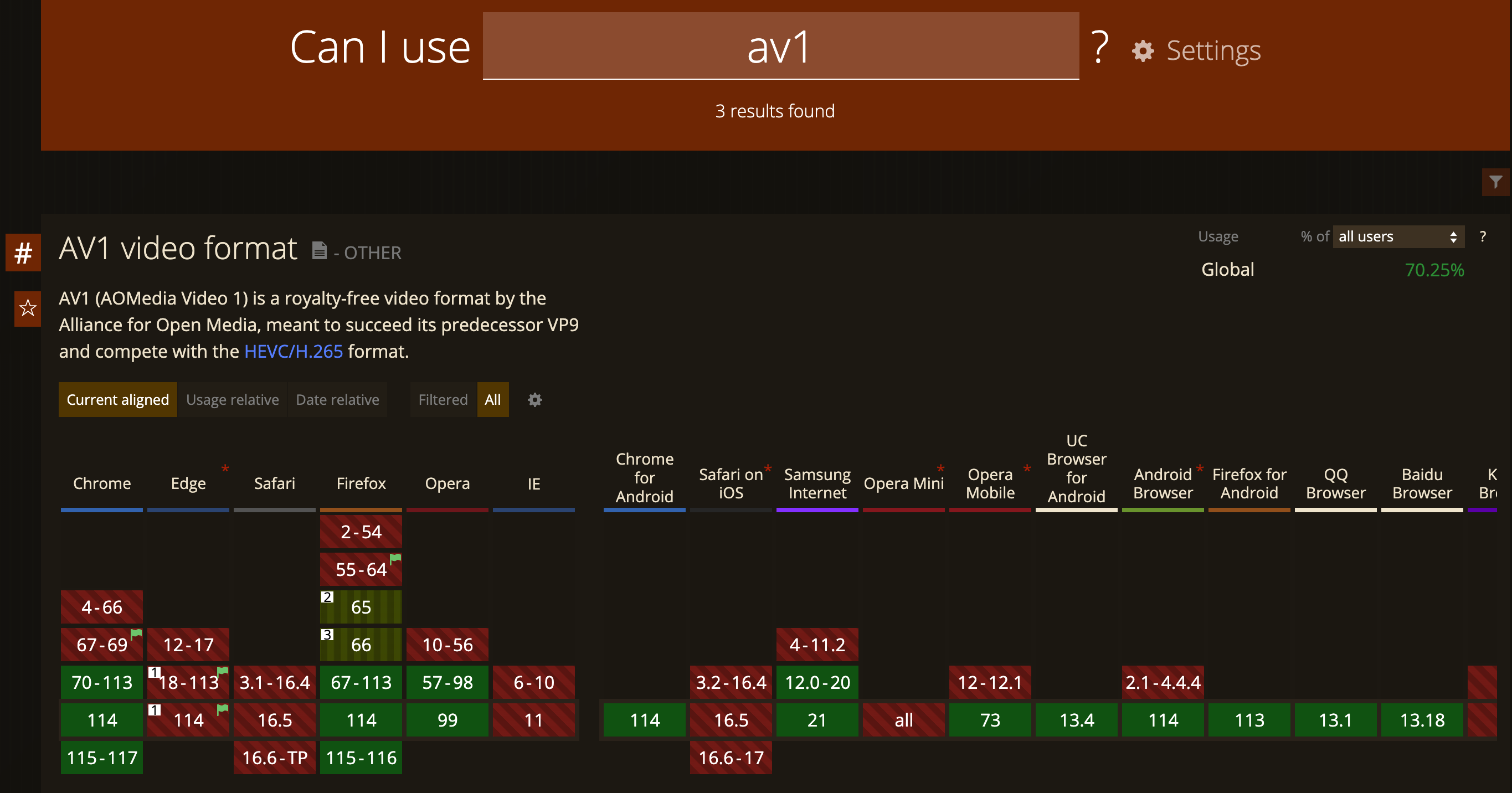1512x793 pixels.
Task: Select Opera Mobile 73 cell
Action: coord(990,720)
